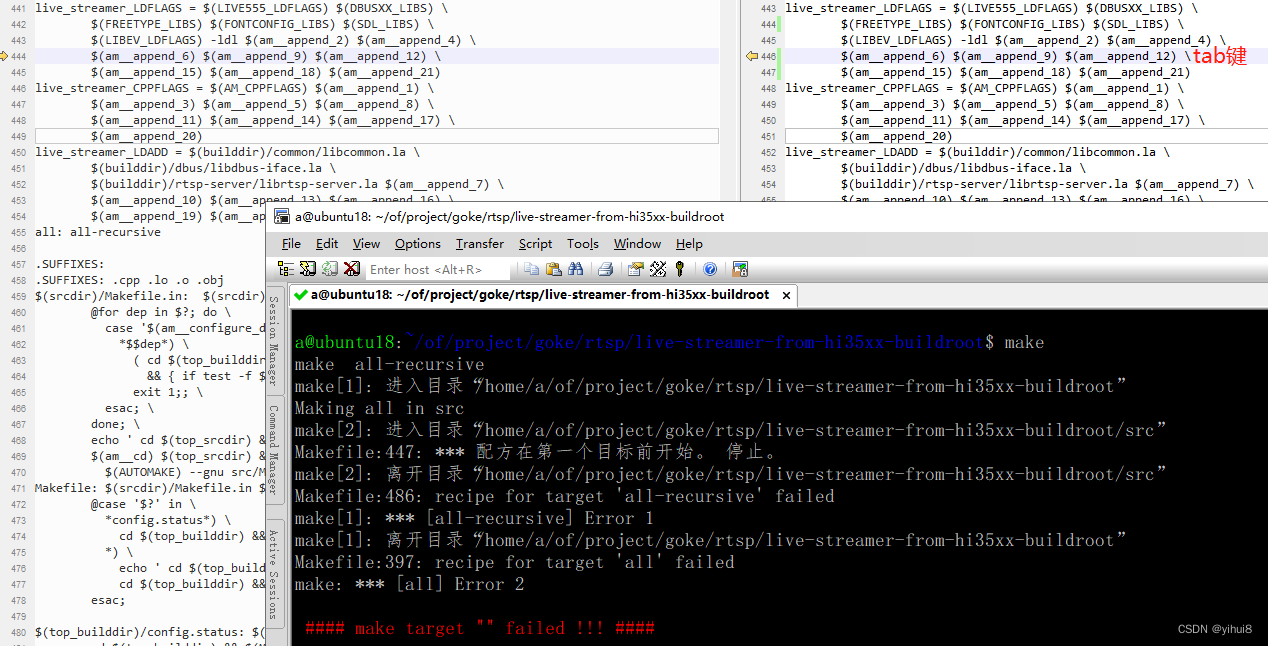Image resolution: width=1268 pixels, height=646 pixels.
Task: Click right pane line 451 $(am__append_20)
Action: point(896,136)
